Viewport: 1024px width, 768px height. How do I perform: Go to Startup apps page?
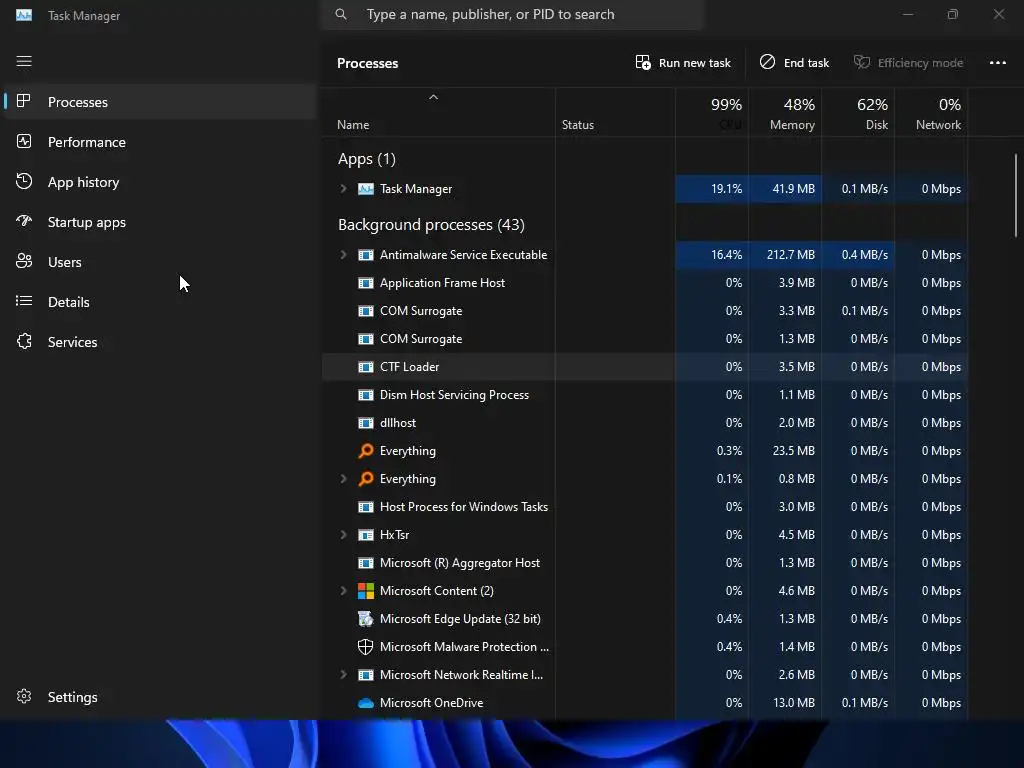(x=159, y=222)
